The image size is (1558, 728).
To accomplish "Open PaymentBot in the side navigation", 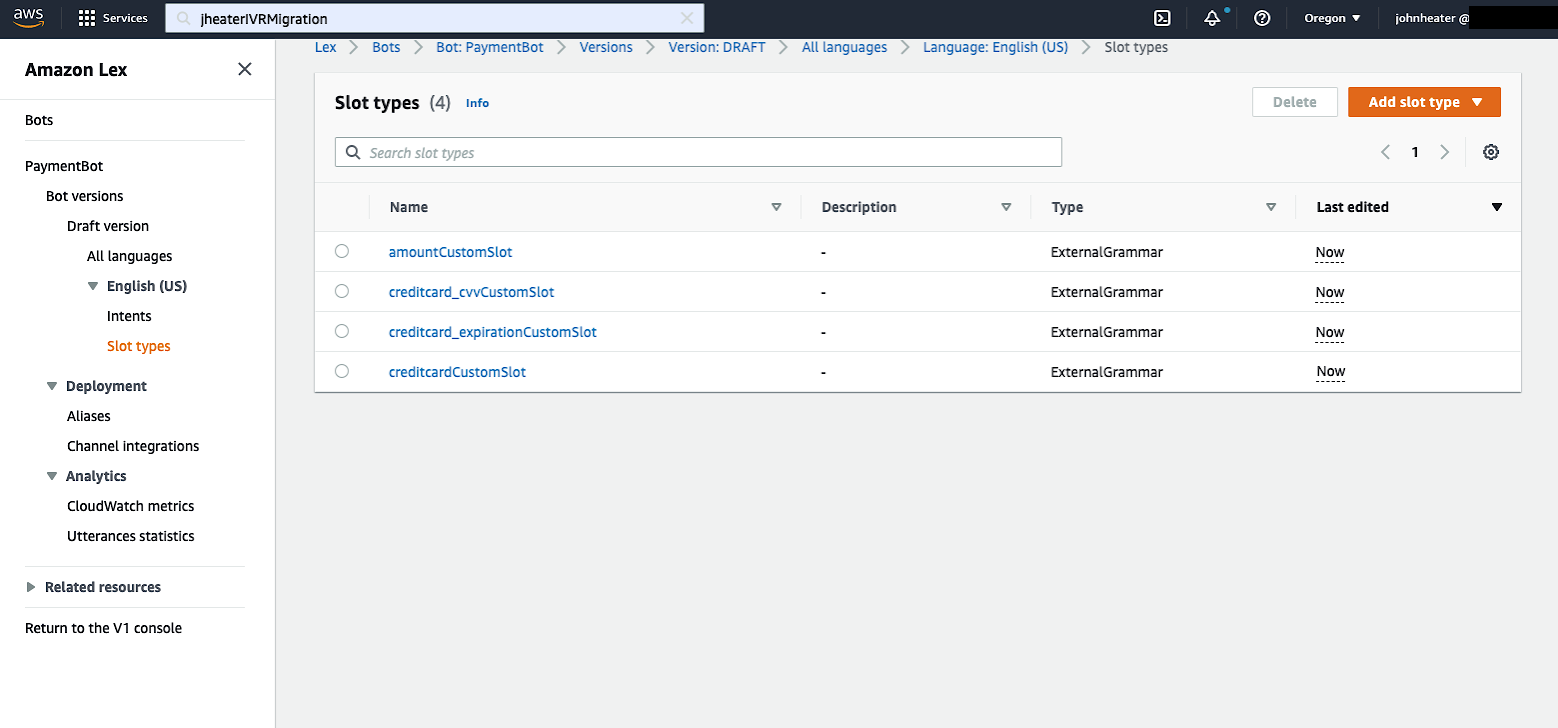I will [64, 166].
